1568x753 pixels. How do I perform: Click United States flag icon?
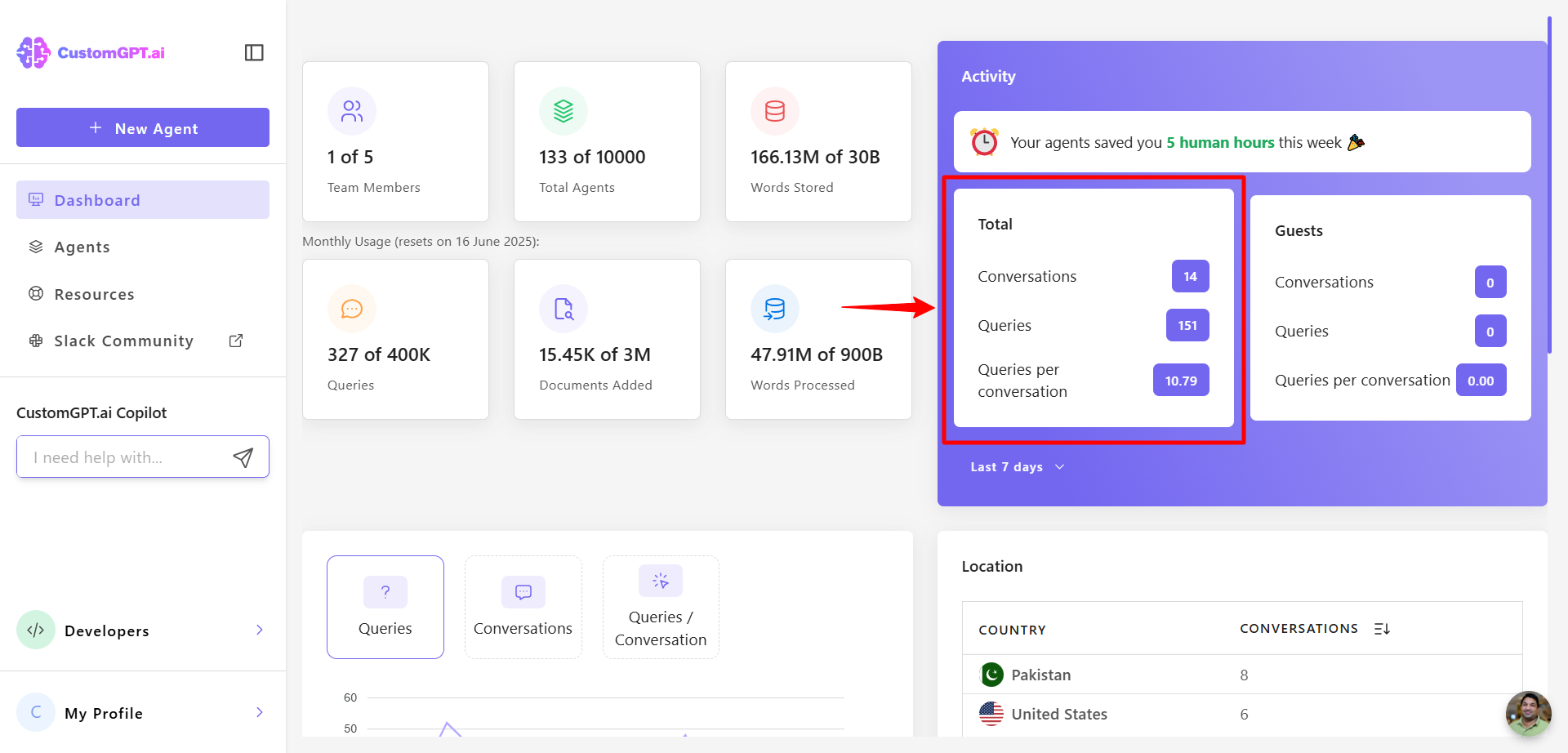991,714
